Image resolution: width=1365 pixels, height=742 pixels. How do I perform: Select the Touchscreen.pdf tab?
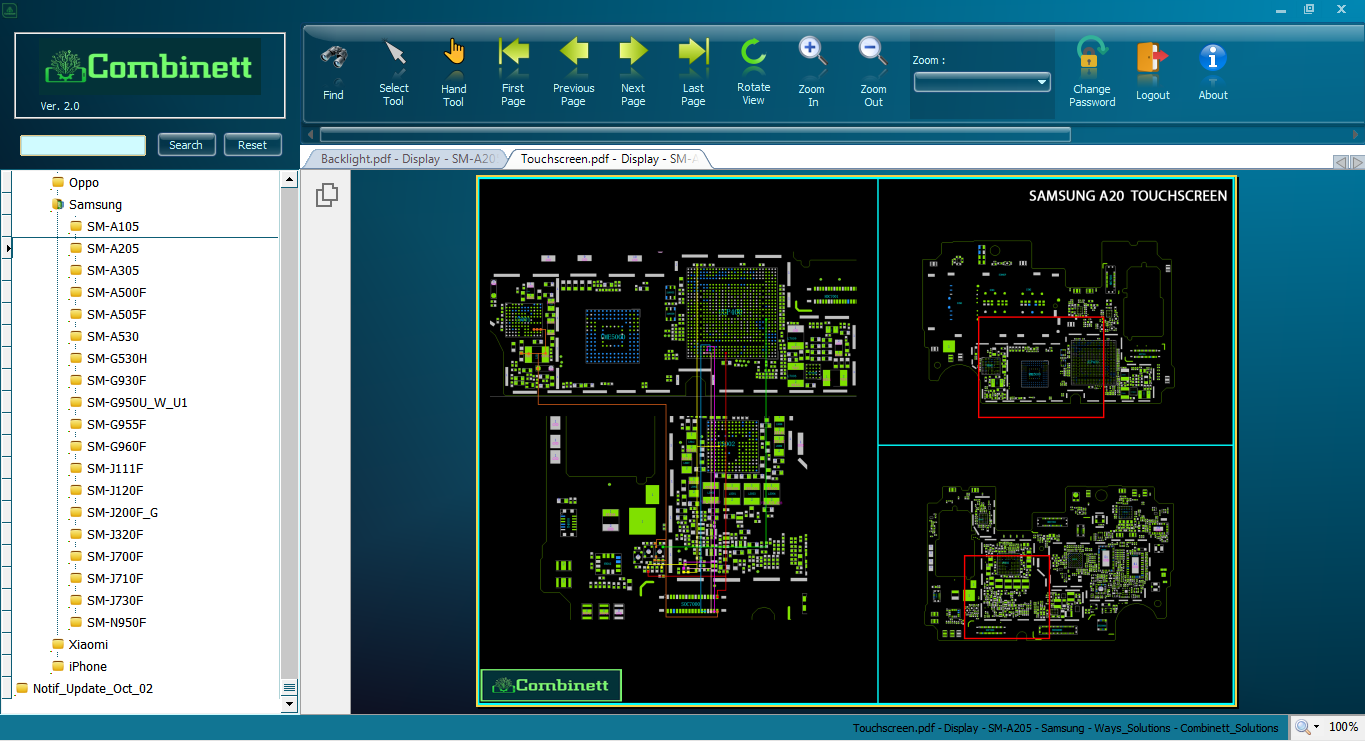pyautogui.click(x=608, y=159)
